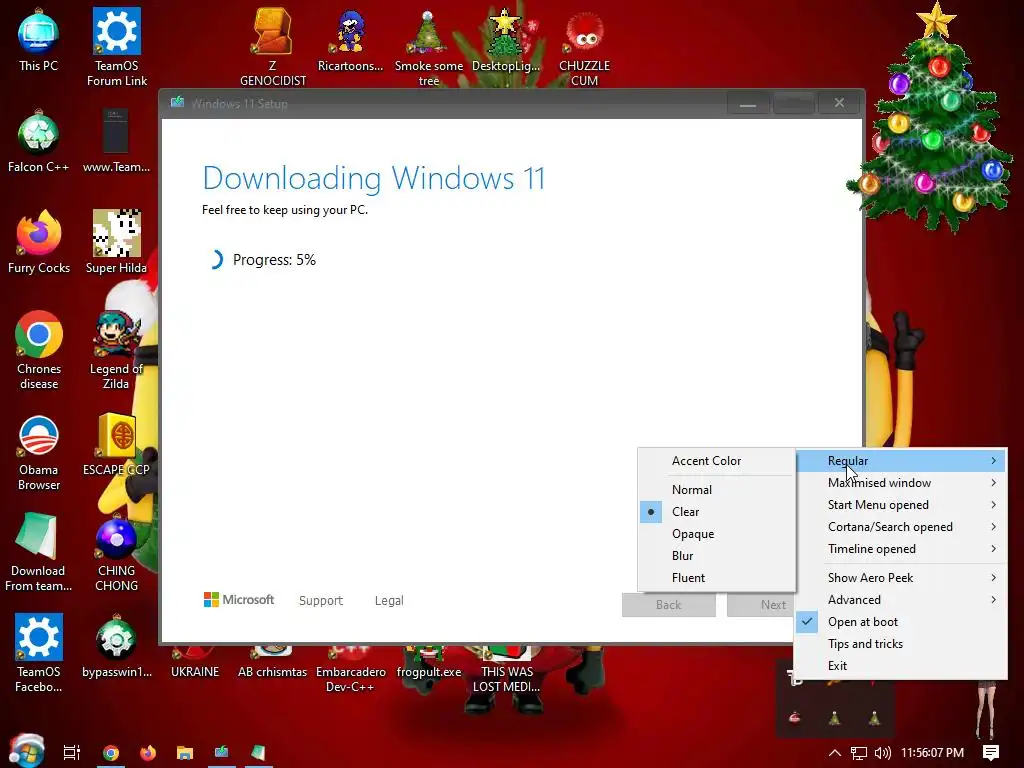1024x768 pixels.
Task: Open the Falcon C++ desktop icon
Action: [x=39, y=142]
